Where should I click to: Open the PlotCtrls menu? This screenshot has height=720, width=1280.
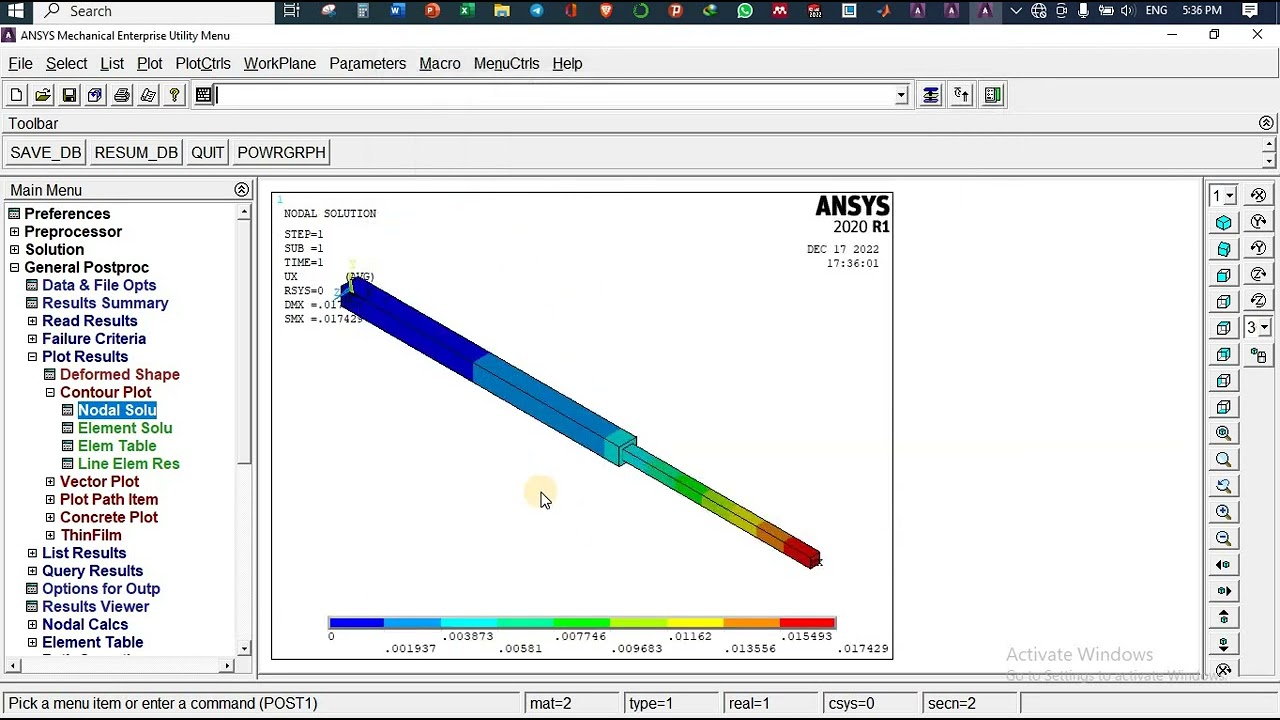click(x=203, y=63)
